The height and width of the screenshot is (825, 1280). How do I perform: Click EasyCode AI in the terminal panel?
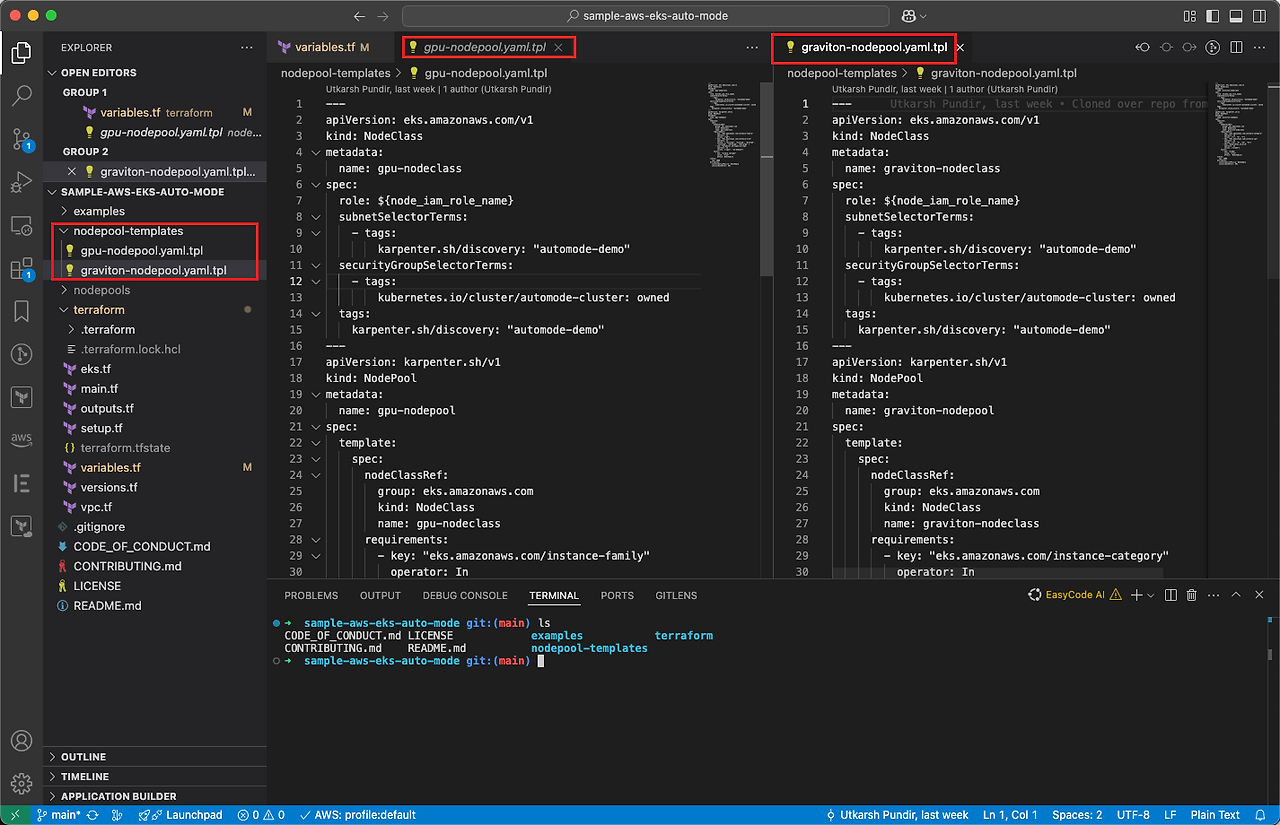(1074, 595)
